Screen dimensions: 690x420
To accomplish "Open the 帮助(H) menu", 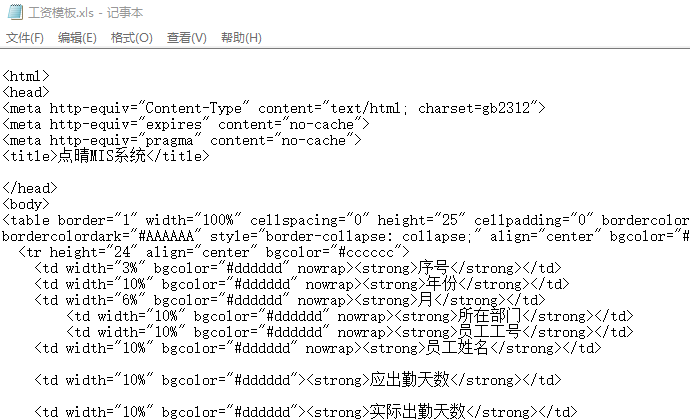I will point(240,38).
